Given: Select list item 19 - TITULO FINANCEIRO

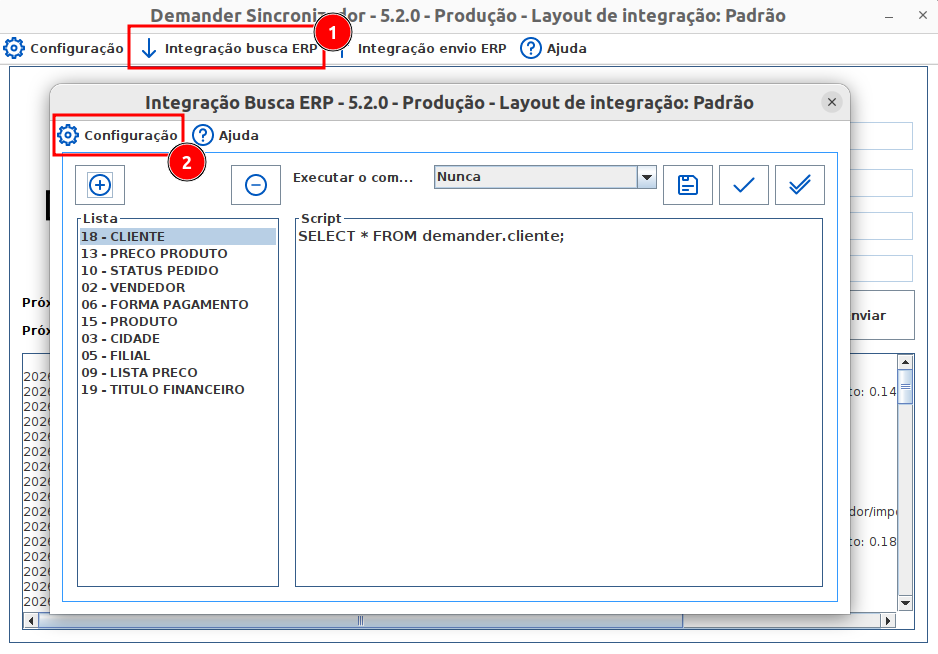Looking at the screenshot, I should [x=178, y=390].
